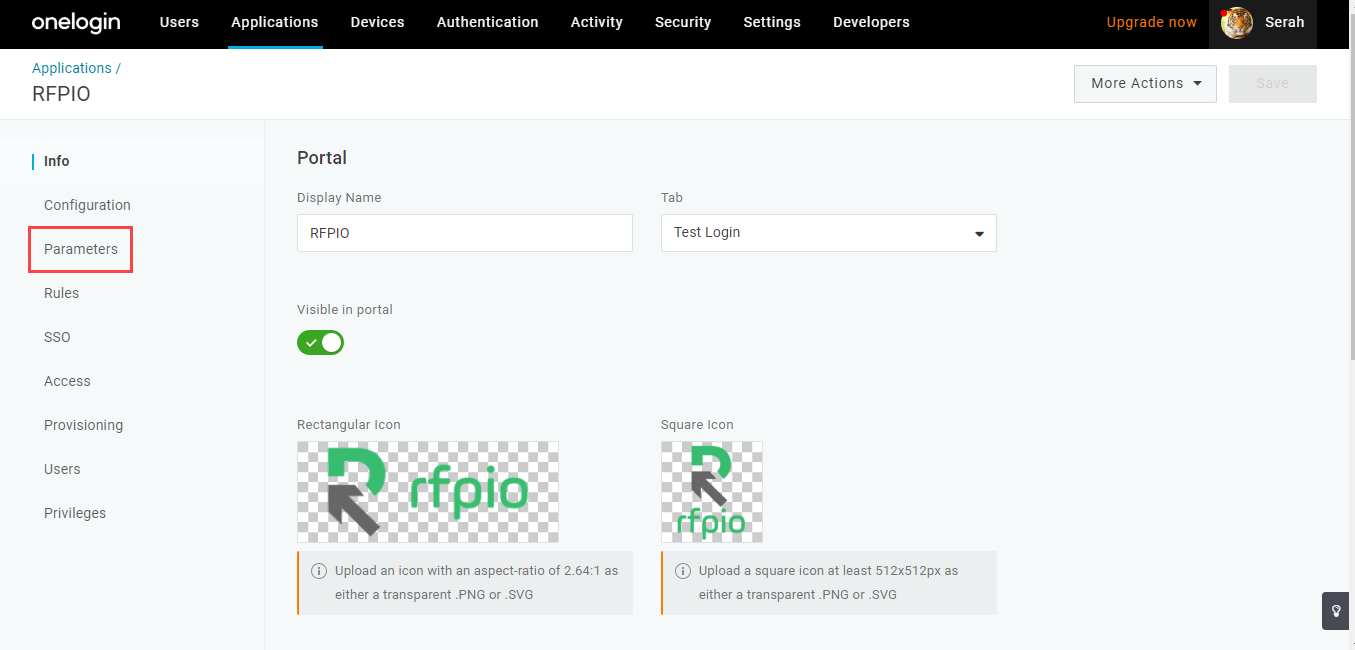Toggle the Visible in portal switch

click(x=320, y=343)
